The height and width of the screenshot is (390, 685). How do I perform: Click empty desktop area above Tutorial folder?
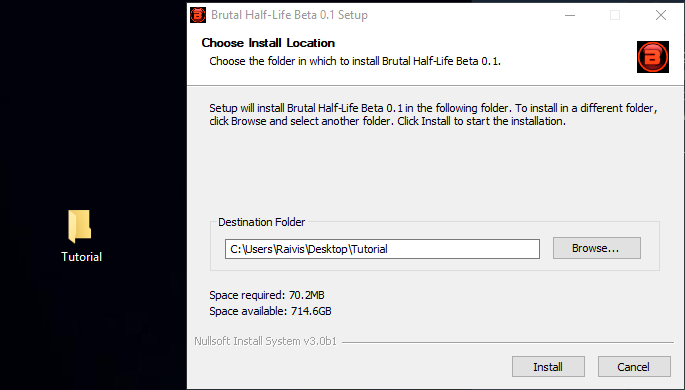click(81, 131)
